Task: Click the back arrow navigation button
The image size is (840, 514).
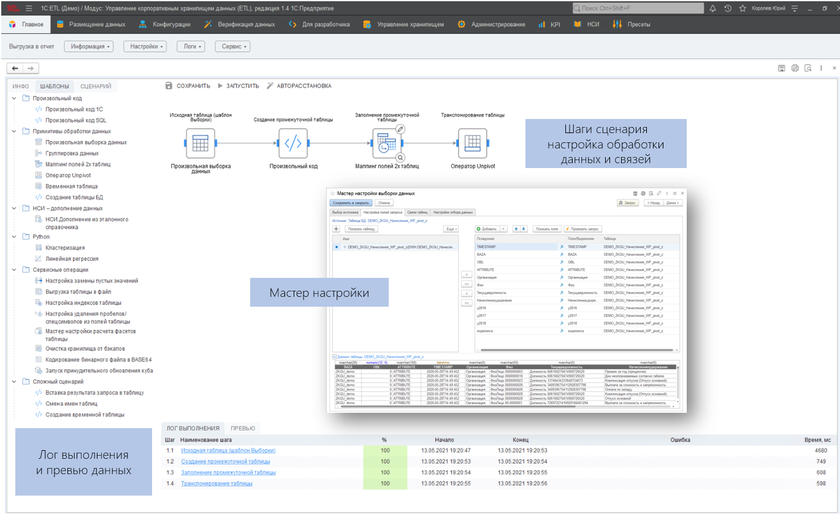Action: coord(16,68)
